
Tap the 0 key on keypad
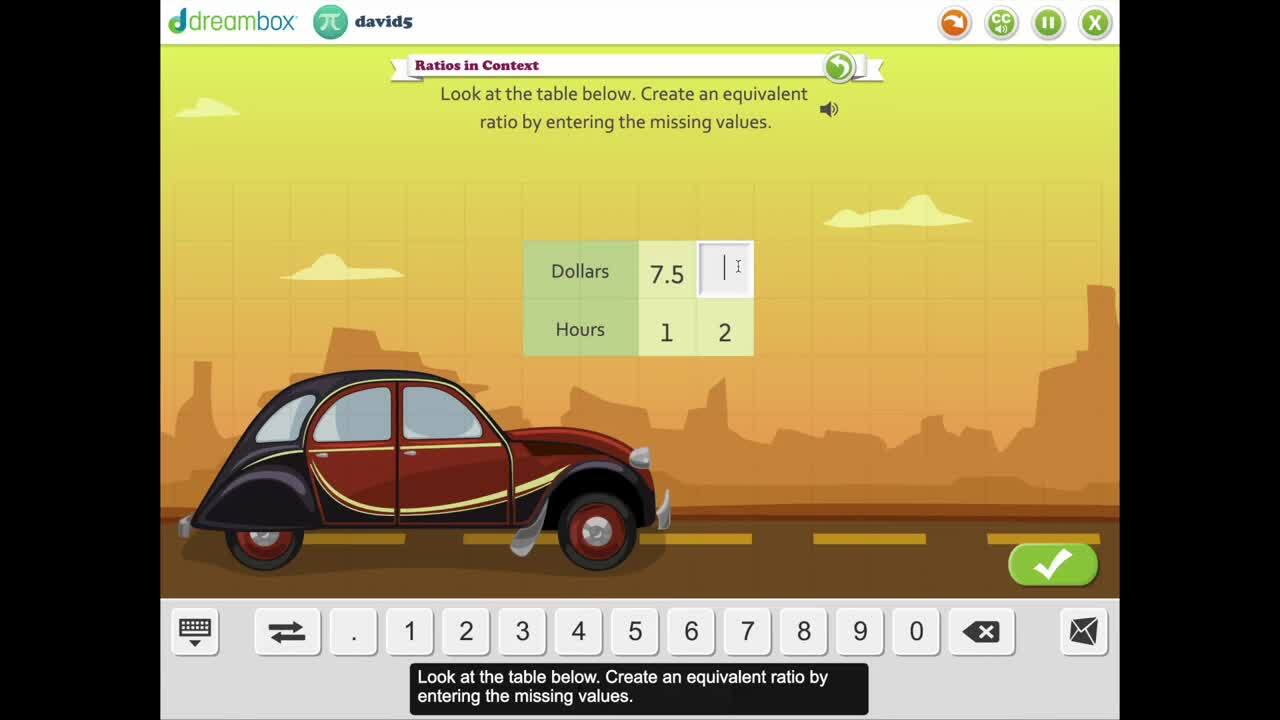(x=916, y=631)
